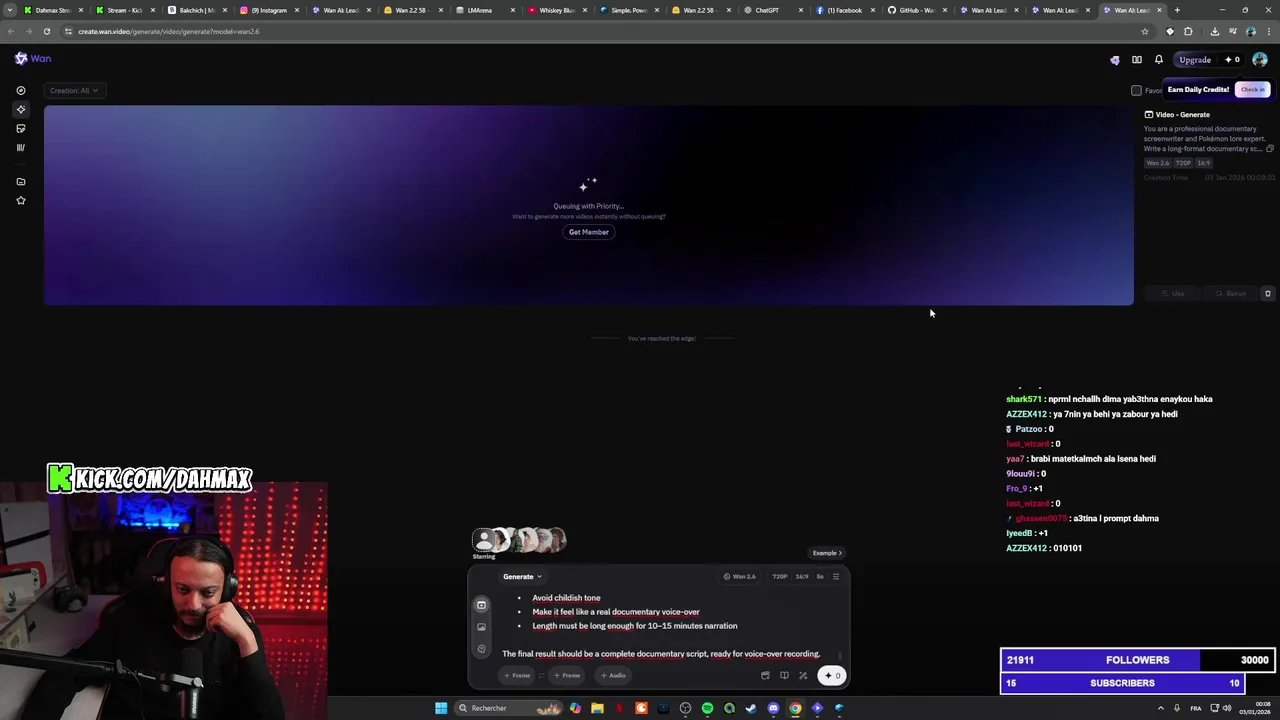Reload the page in the browser
The height and width of the screenshot is (720, 1280).
click(46, 31)
